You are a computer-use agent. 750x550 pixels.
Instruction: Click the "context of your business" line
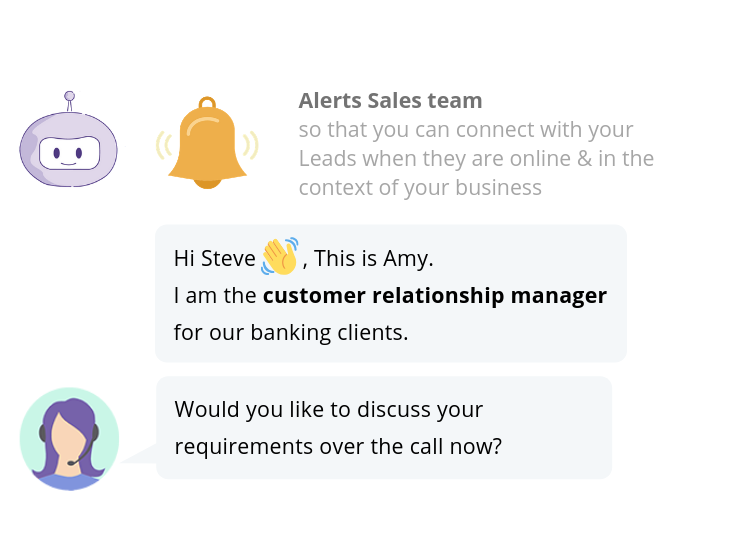click(420, 187)
